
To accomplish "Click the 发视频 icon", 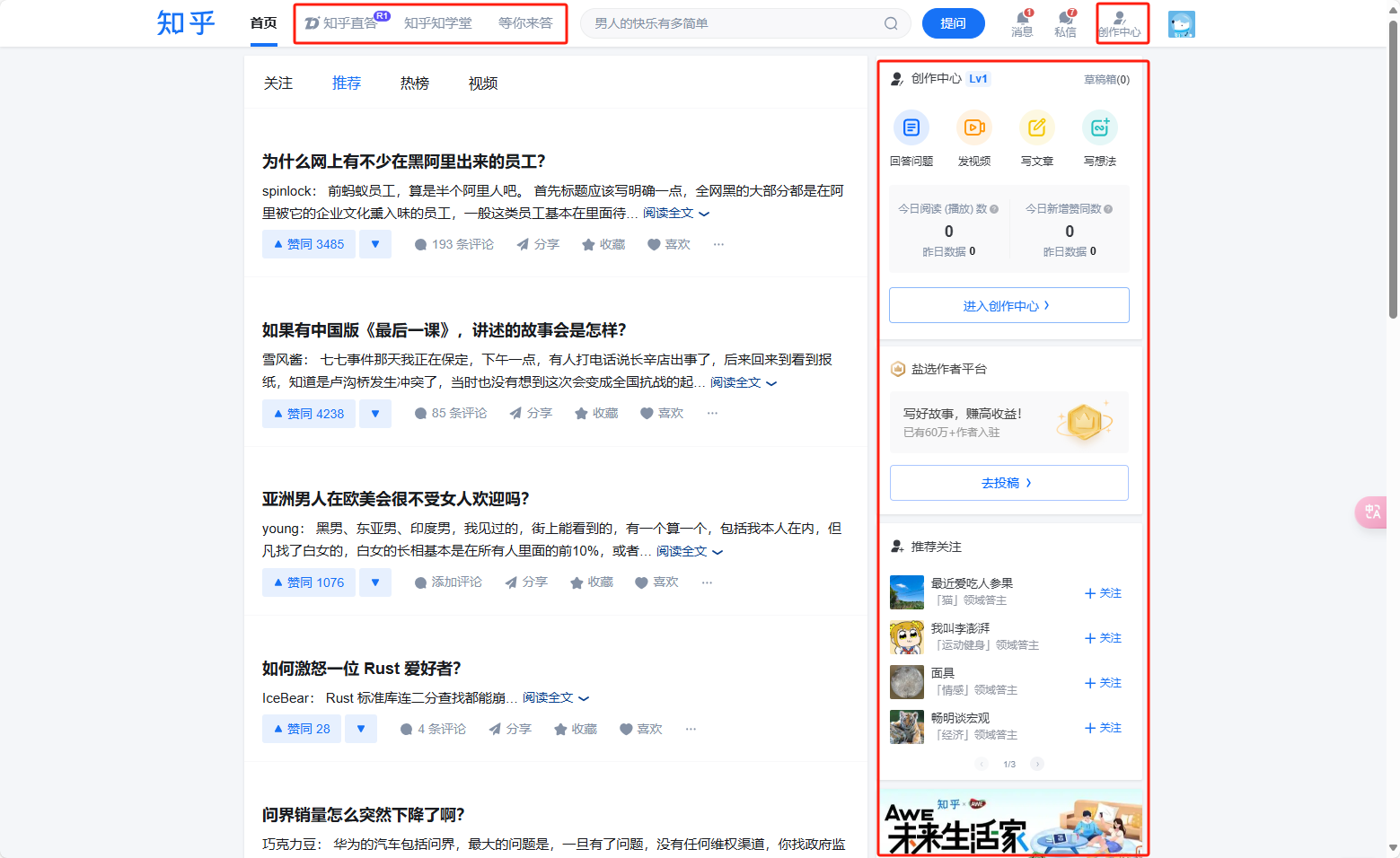I will pos(974,127).
